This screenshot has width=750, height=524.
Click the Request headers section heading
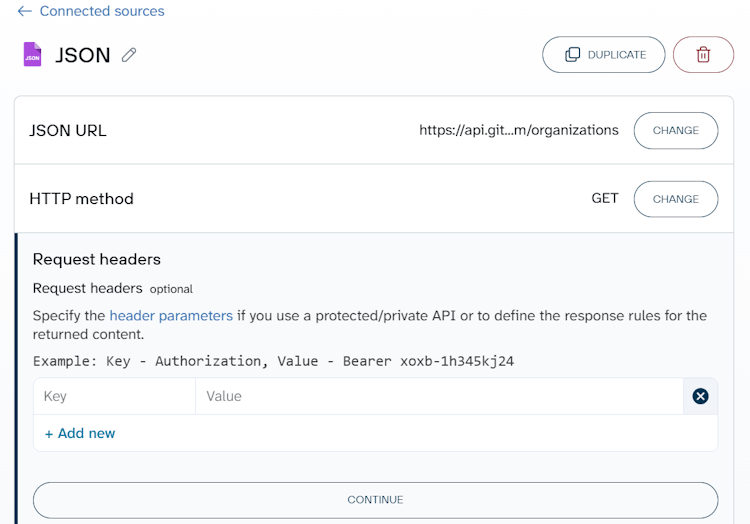(97, 259)
